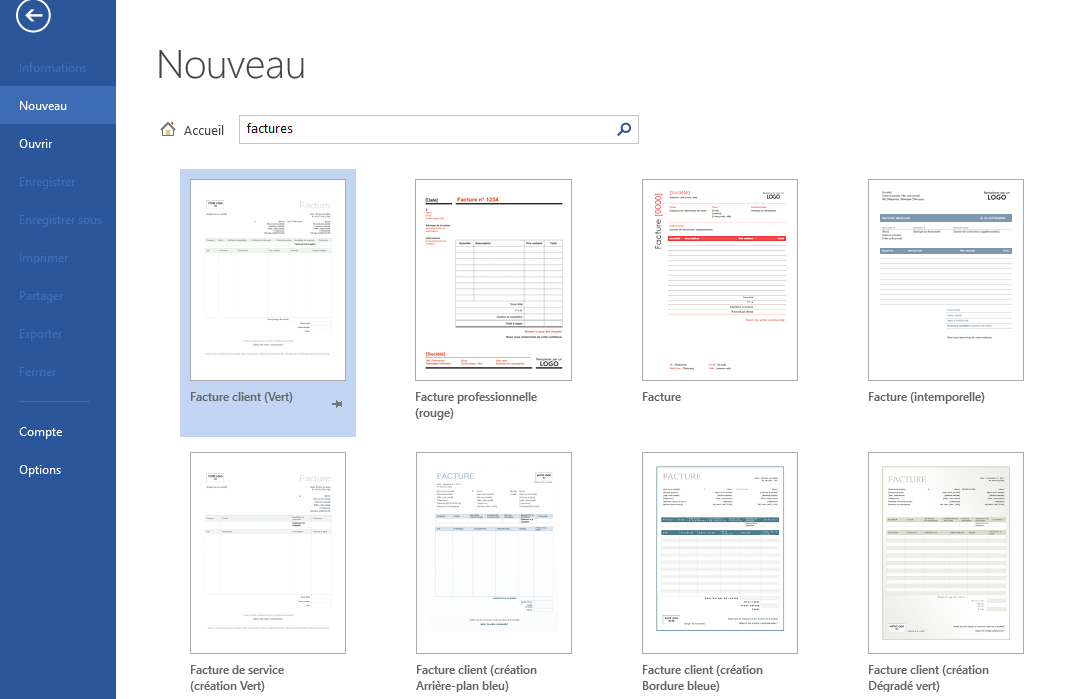Select the Facture (intemporelle) template
Image resolution: width=1073 pixels, height=699 pixels.
(946, 280)
